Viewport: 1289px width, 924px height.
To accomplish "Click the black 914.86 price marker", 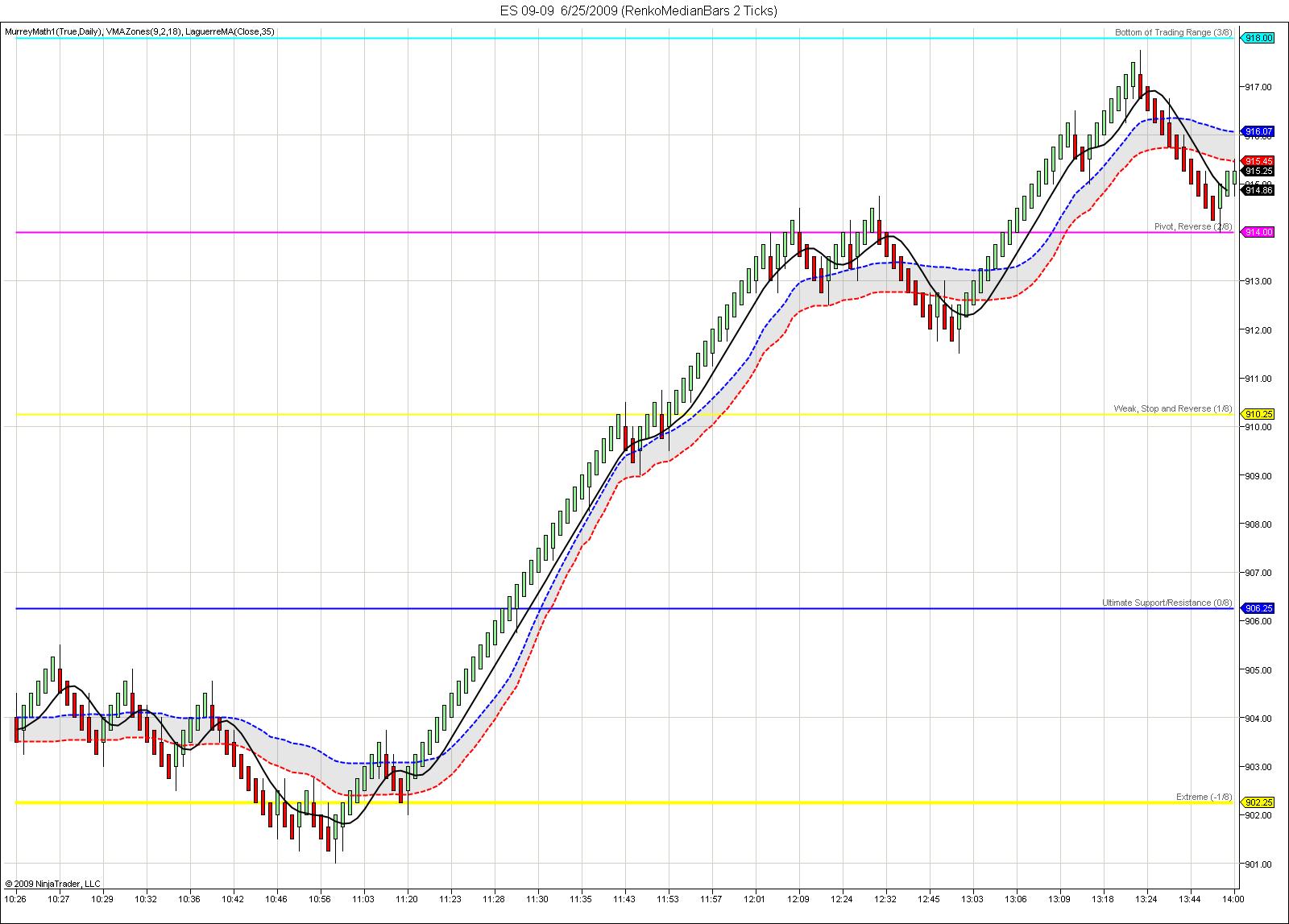I will click(1258, 190).
